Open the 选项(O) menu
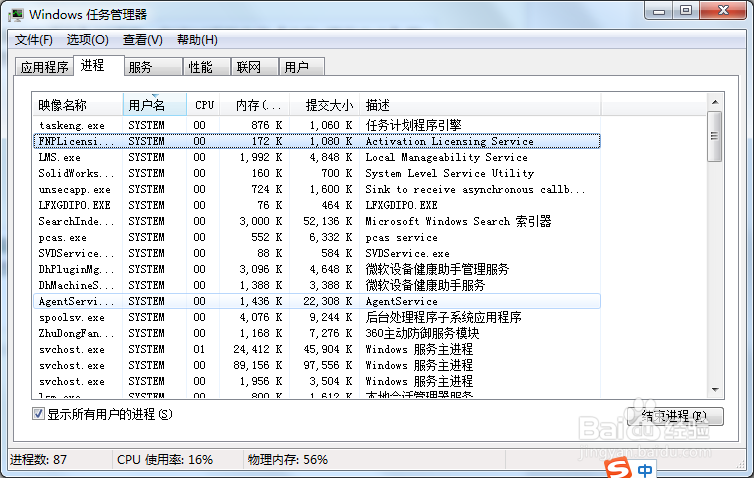Screen dimensions: 754x478 [88, 39]
